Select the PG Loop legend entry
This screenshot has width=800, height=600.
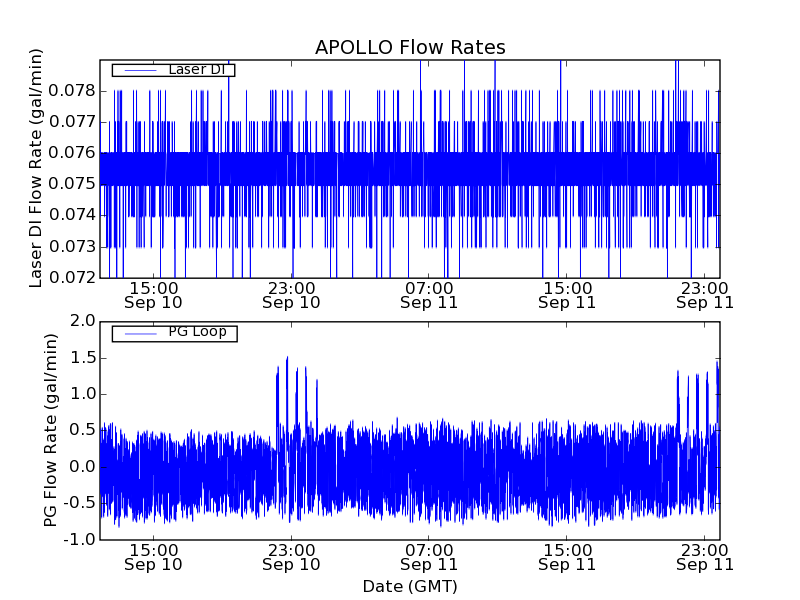[x=197, y=332]
